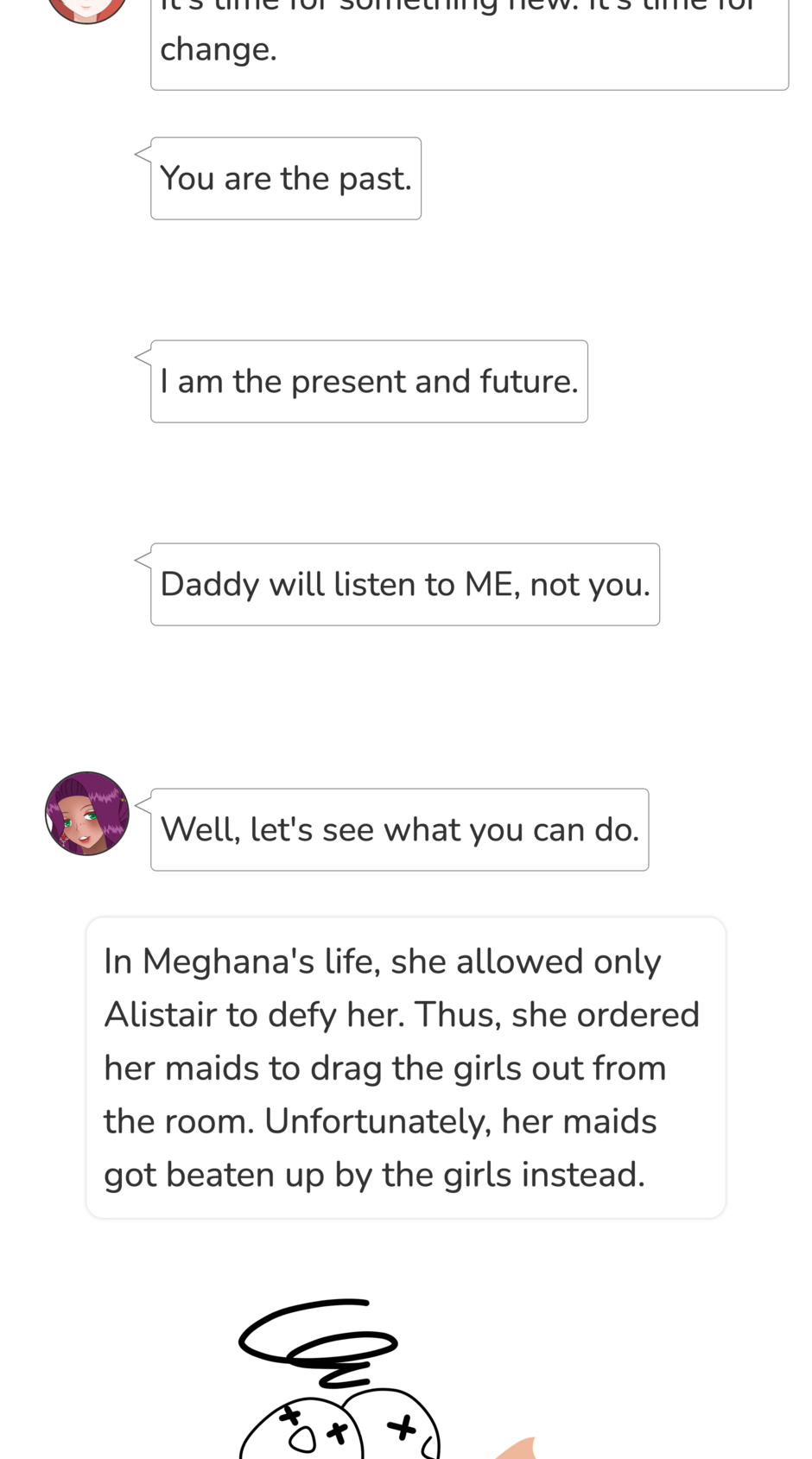Tap the purple-haired character avatar

click(87, 814)
